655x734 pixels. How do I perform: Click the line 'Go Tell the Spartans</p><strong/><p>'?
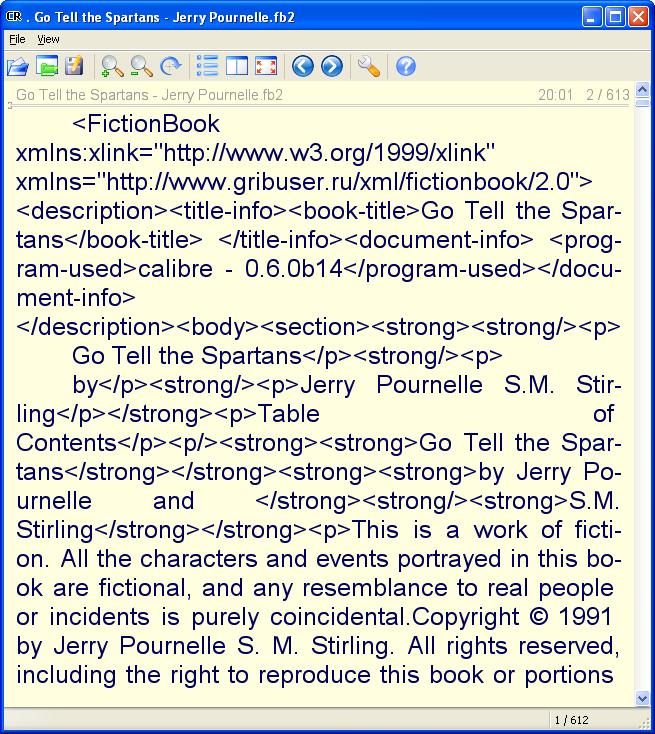click(x=287, y=356)
